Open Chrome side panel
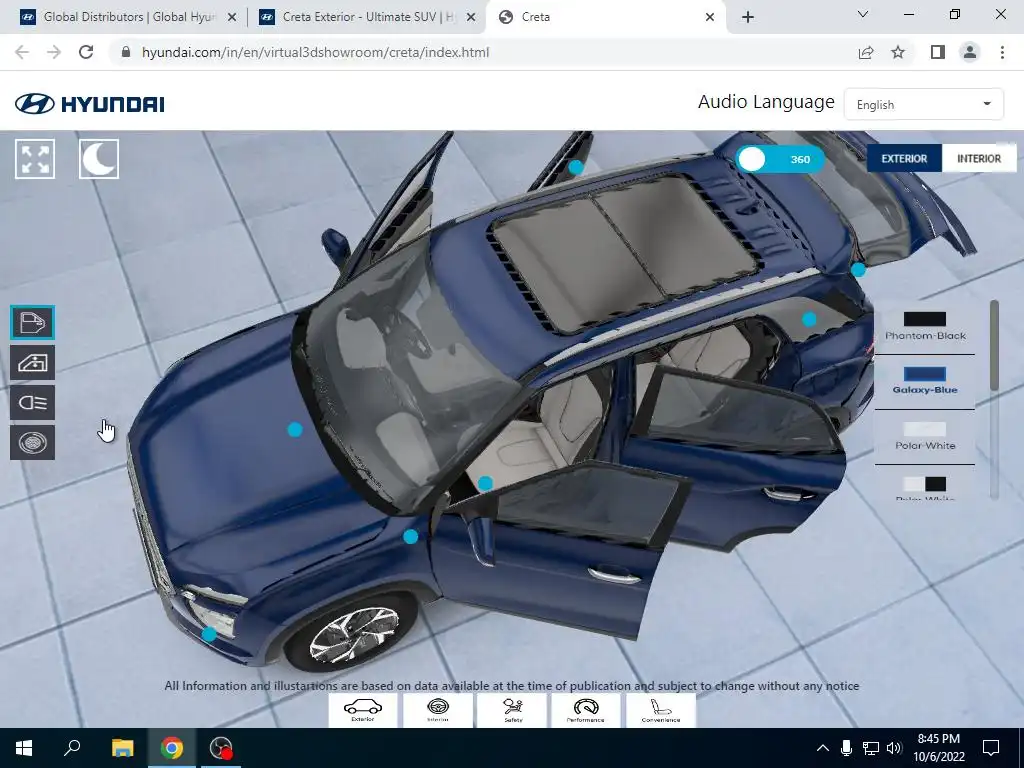Image resolution: width=1024 pixels, height=768 pixels. coord(938,52)
